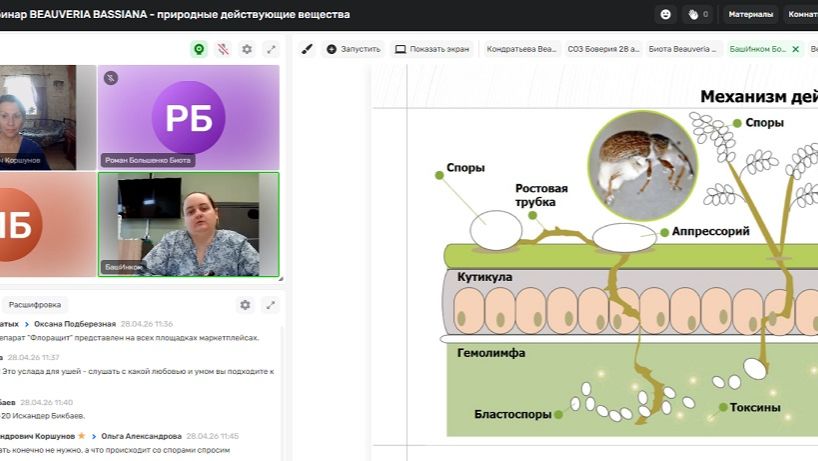Click the laptop icon of Показать экран
The image size is (818, 461).
click(400, 49)
